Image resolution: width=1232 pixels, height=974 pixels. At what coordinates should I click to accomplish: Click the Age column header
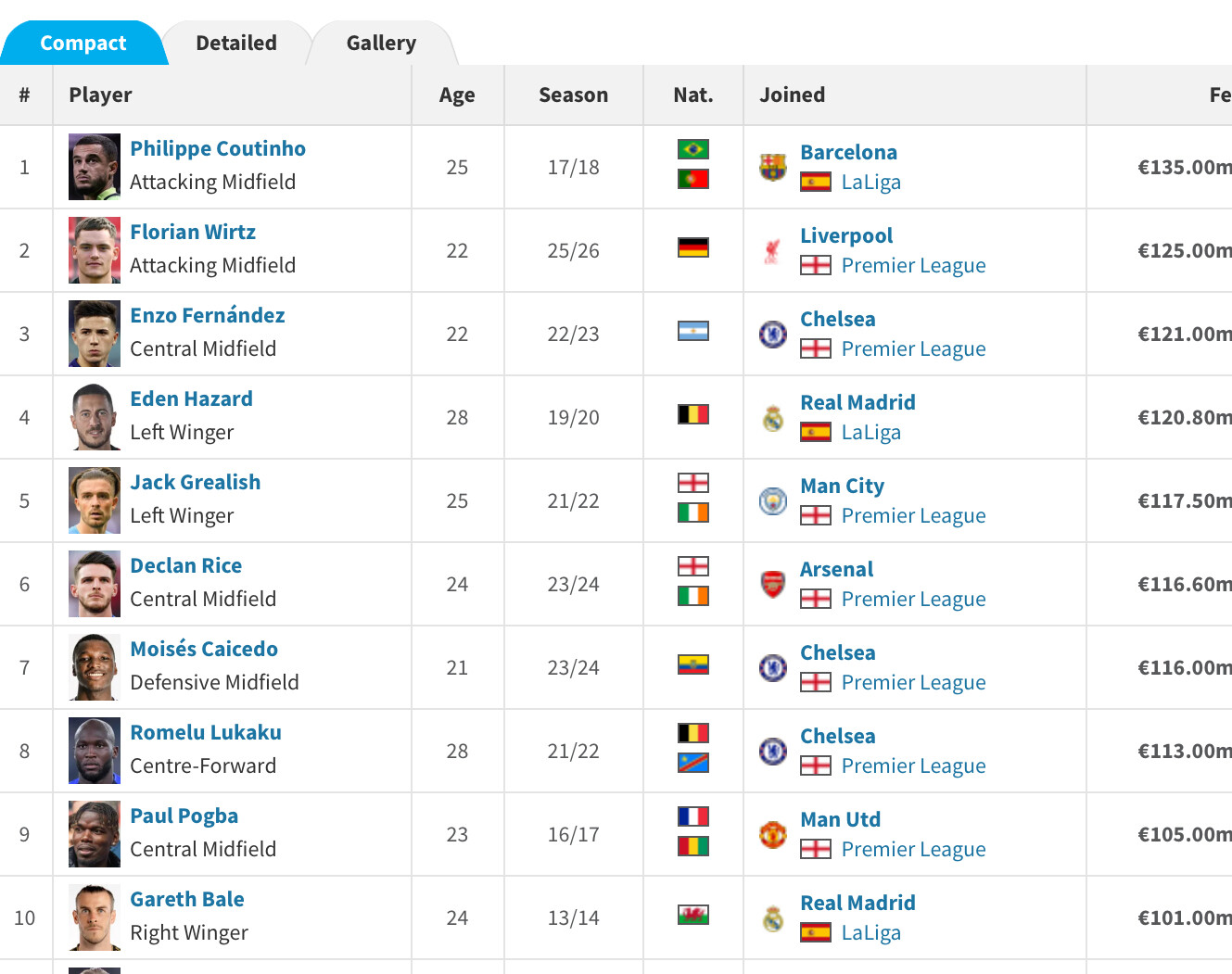click(457, 95)
